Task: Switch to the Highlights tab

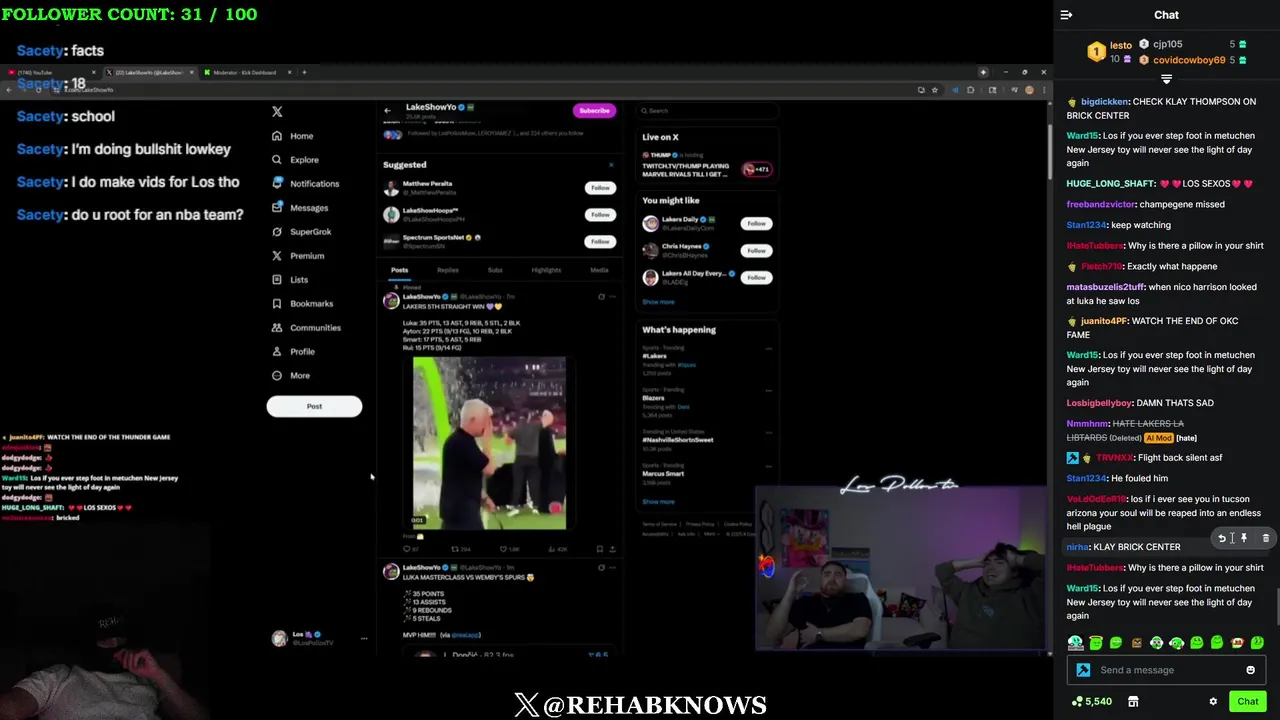Action: 546,270
